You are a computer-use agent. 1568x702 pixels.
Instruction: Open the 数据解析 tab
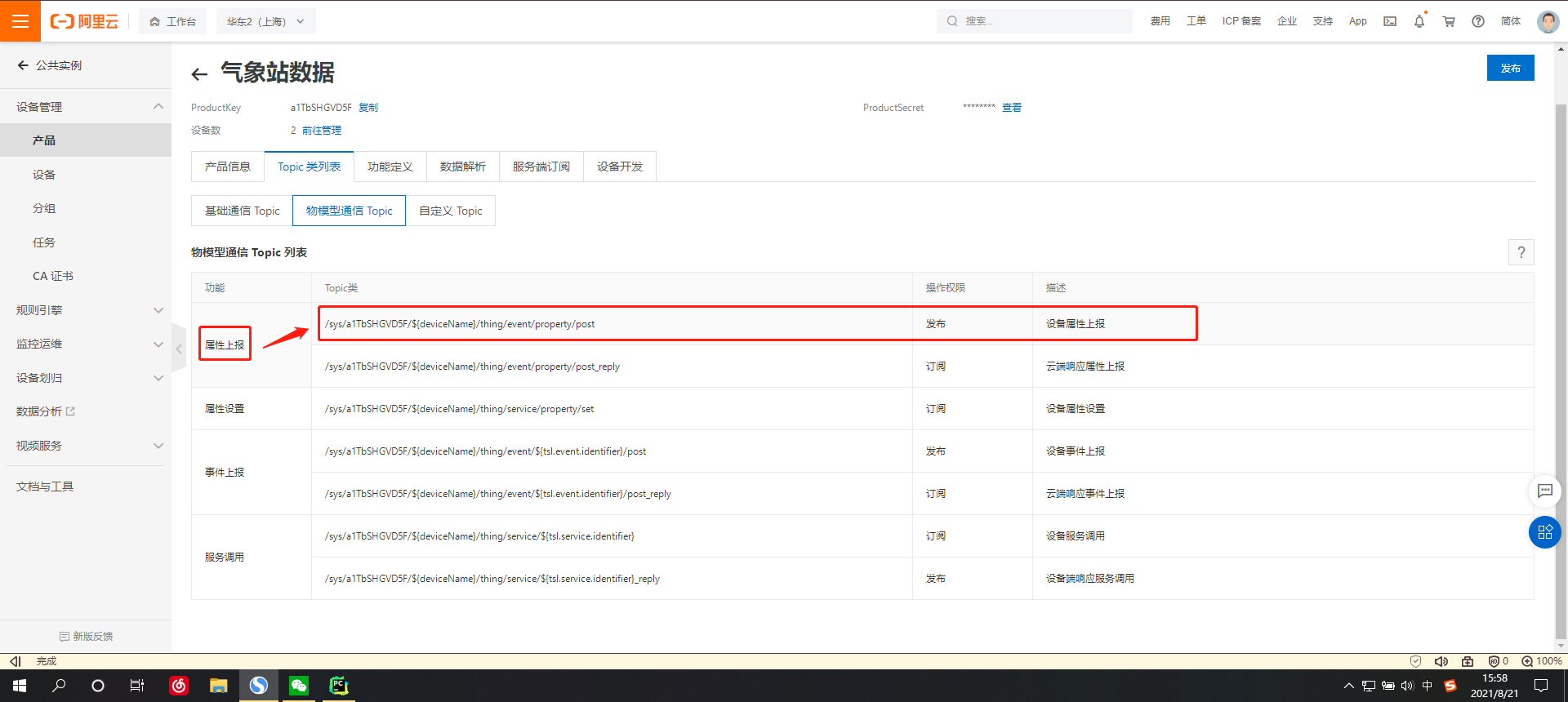tap(463, 167)
